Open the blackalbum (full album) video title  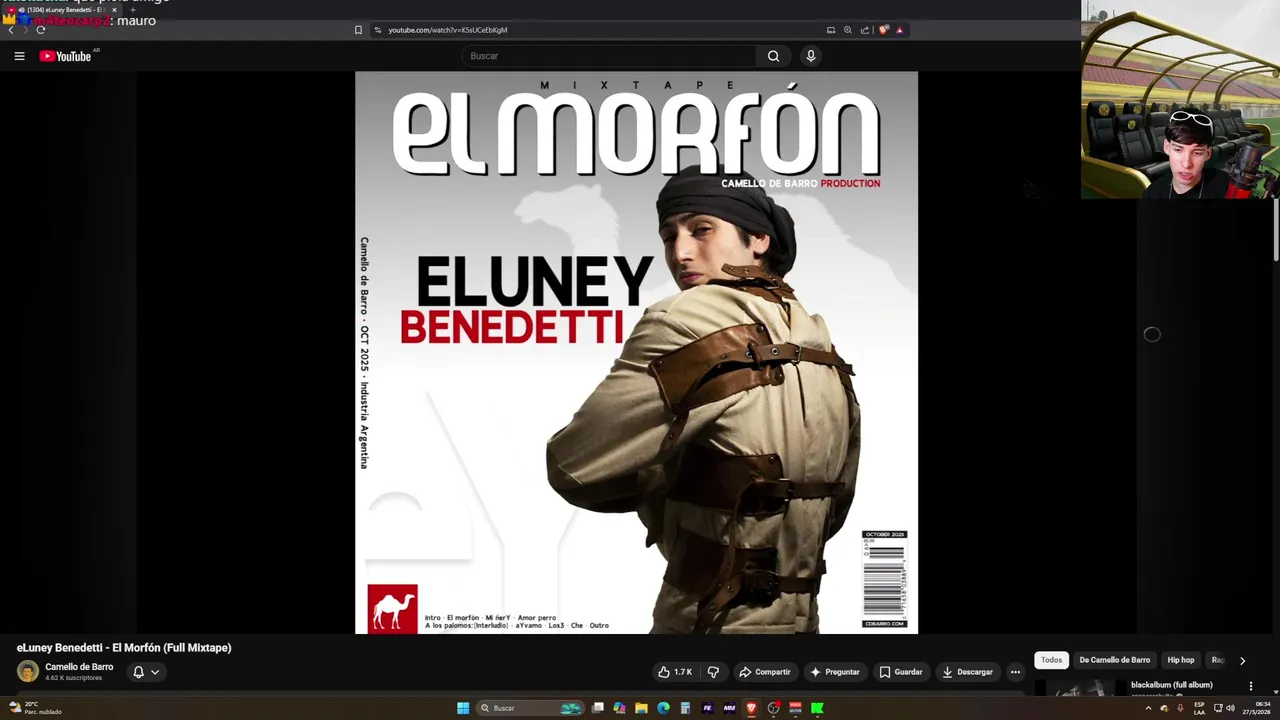pos(1171,685)
